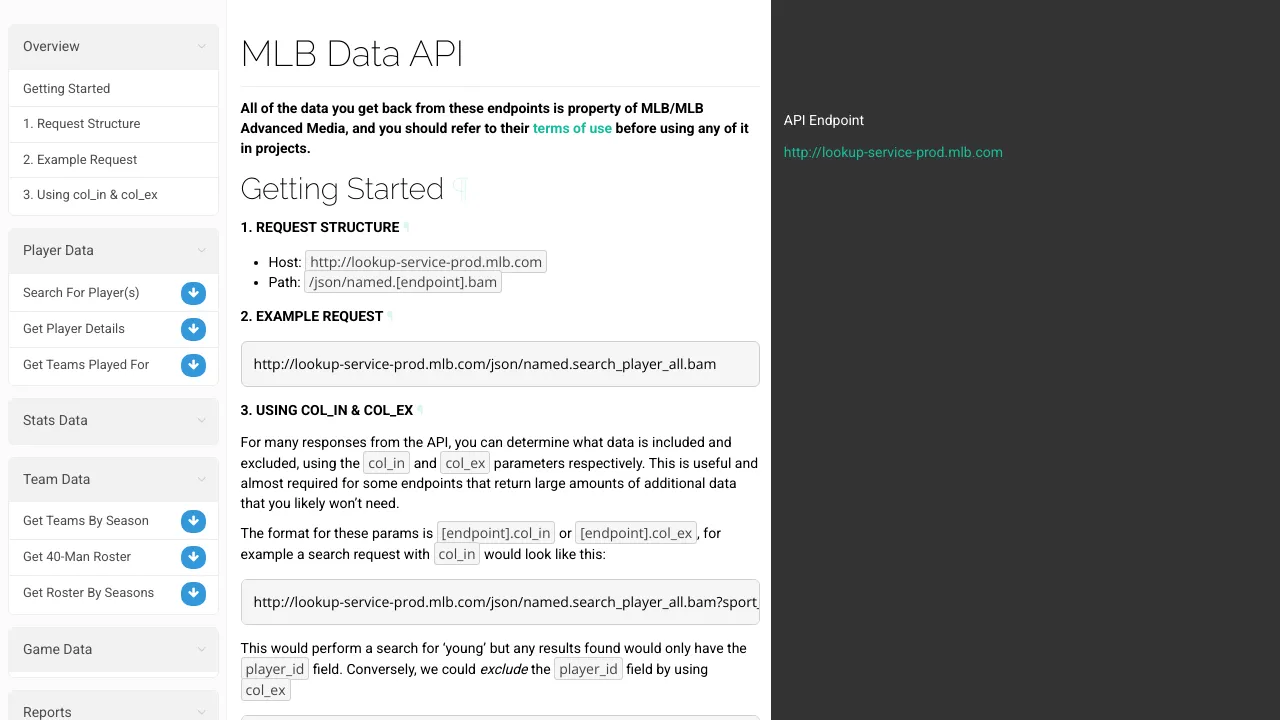Click blue arrow icon beside Get 40-Man Roster
Image resolution: width=1280 pixels, height=720 pixels.
(x=194, y=557)
